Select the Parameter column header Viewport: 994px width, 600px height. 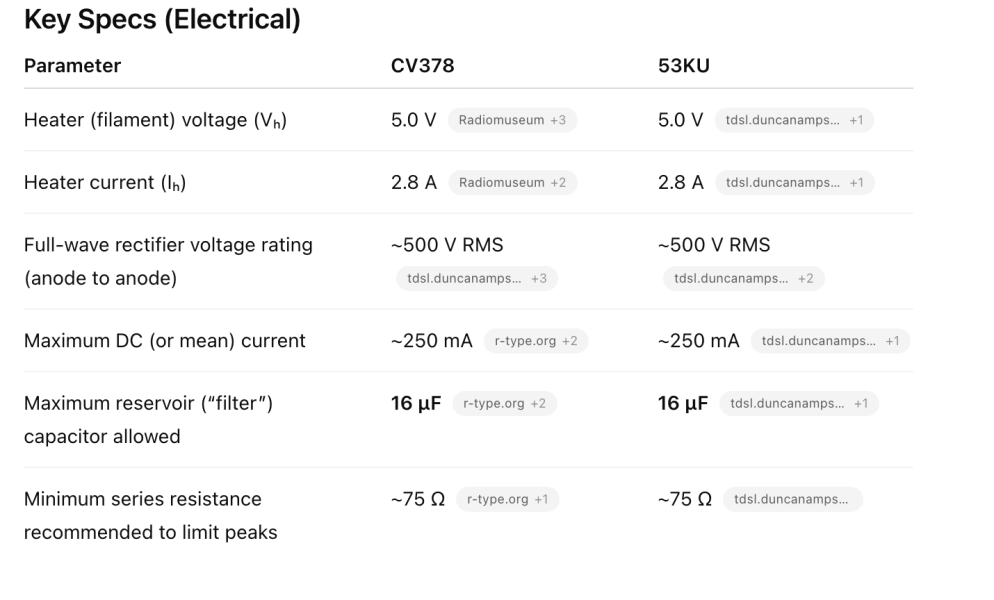point(72,66)
